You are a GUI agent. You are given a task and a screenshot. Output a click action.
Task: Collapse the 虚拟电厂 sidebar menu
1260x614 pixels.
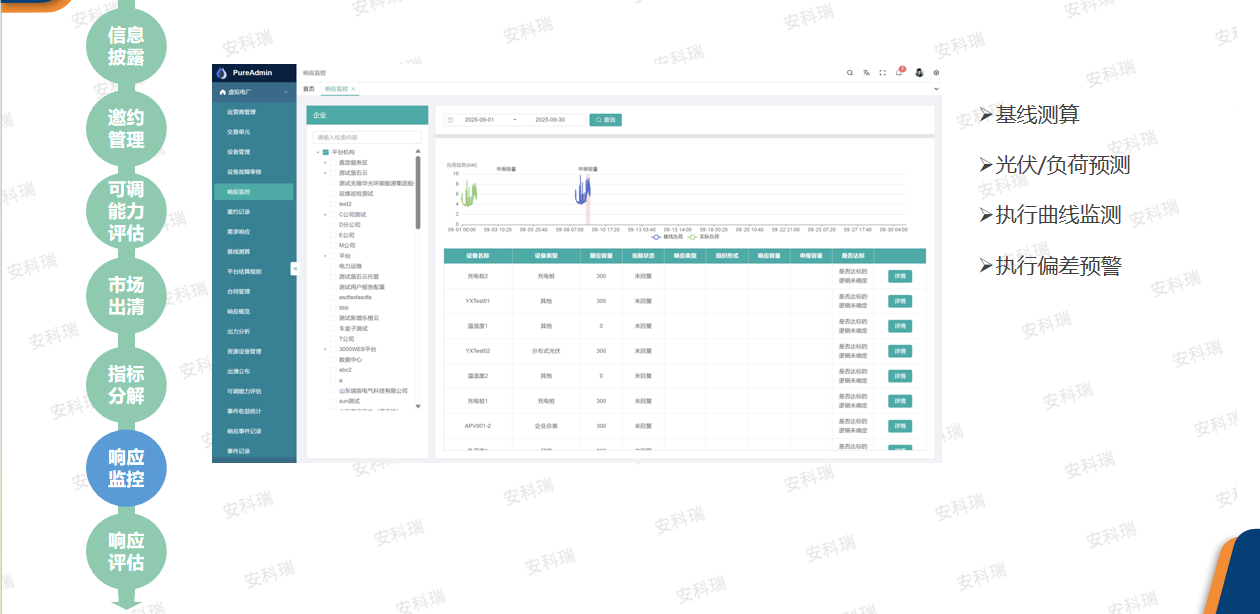click(x=286, y=92)
